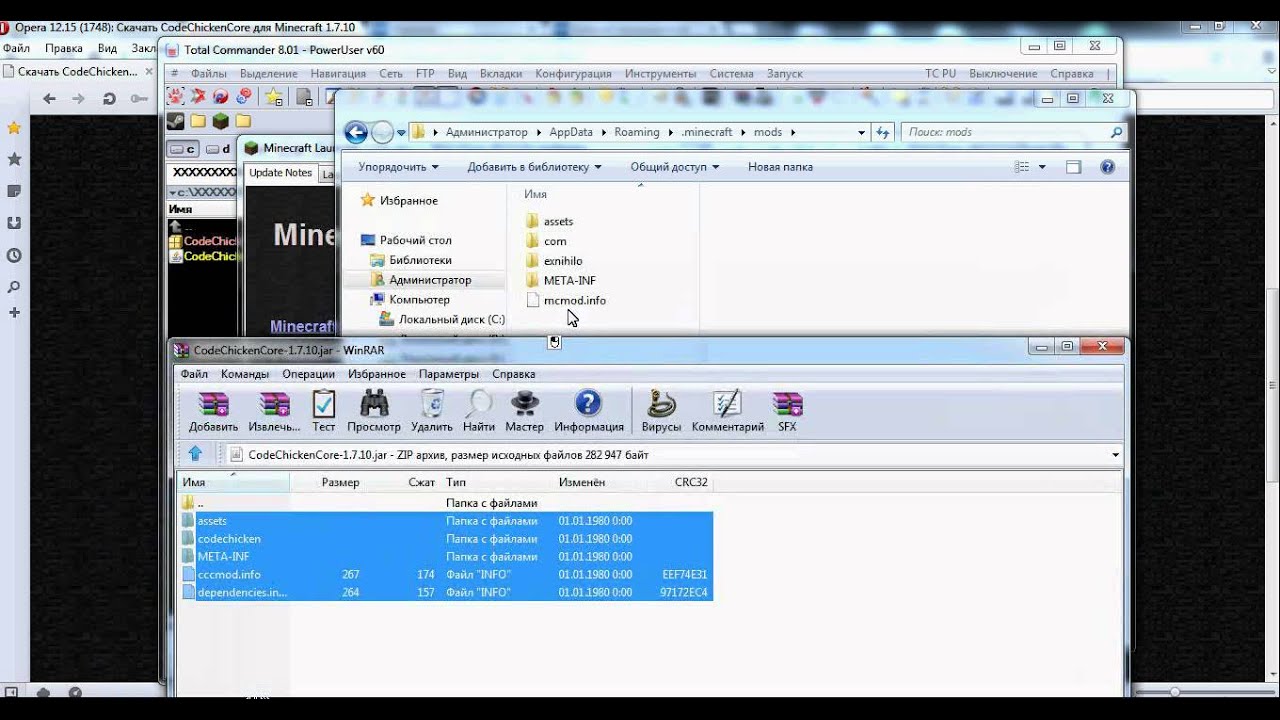
Task: Open the WinRAR path bar dropdown arrow
Action: pyautogui.click(x=1115, y=455)
